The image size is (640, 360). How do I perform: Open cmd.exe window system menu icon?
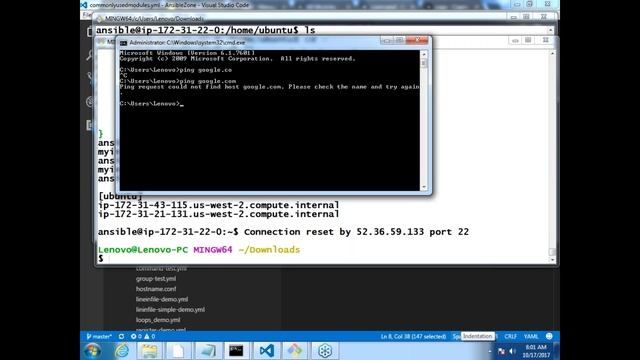point(123,42)
